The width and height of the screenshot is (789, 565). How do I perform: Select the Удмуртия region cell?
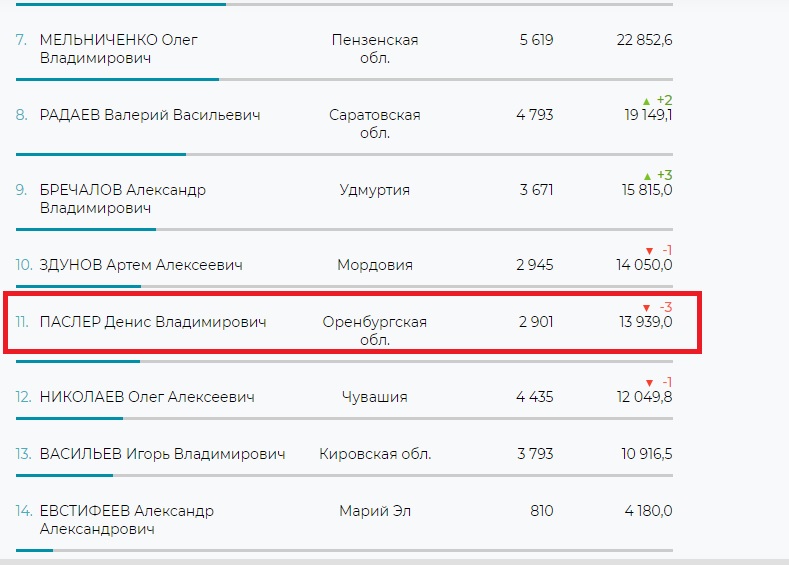[375, 190]
